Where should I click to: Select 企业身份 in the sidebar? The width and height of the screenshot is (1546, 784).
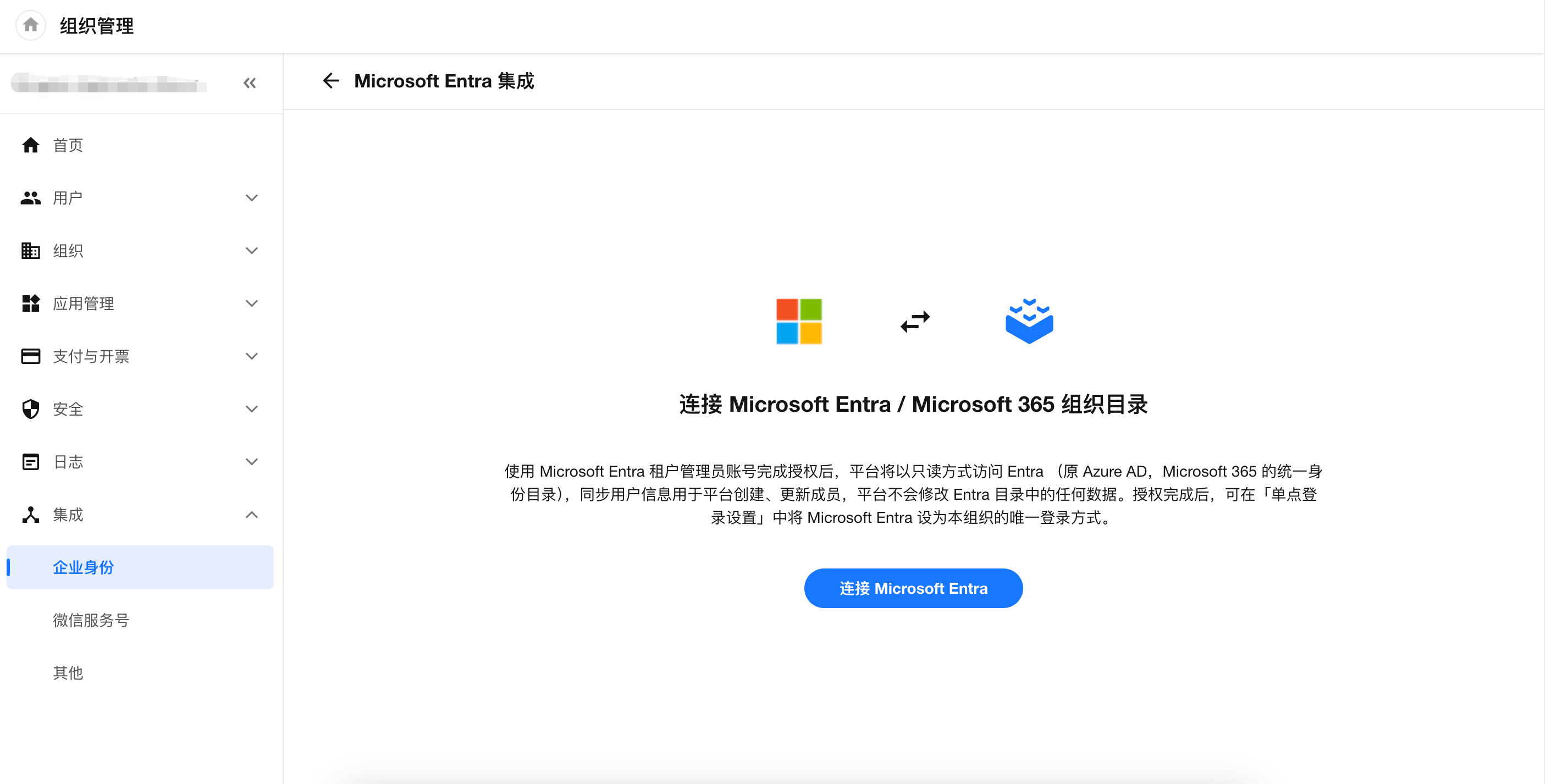pos(140,567)
